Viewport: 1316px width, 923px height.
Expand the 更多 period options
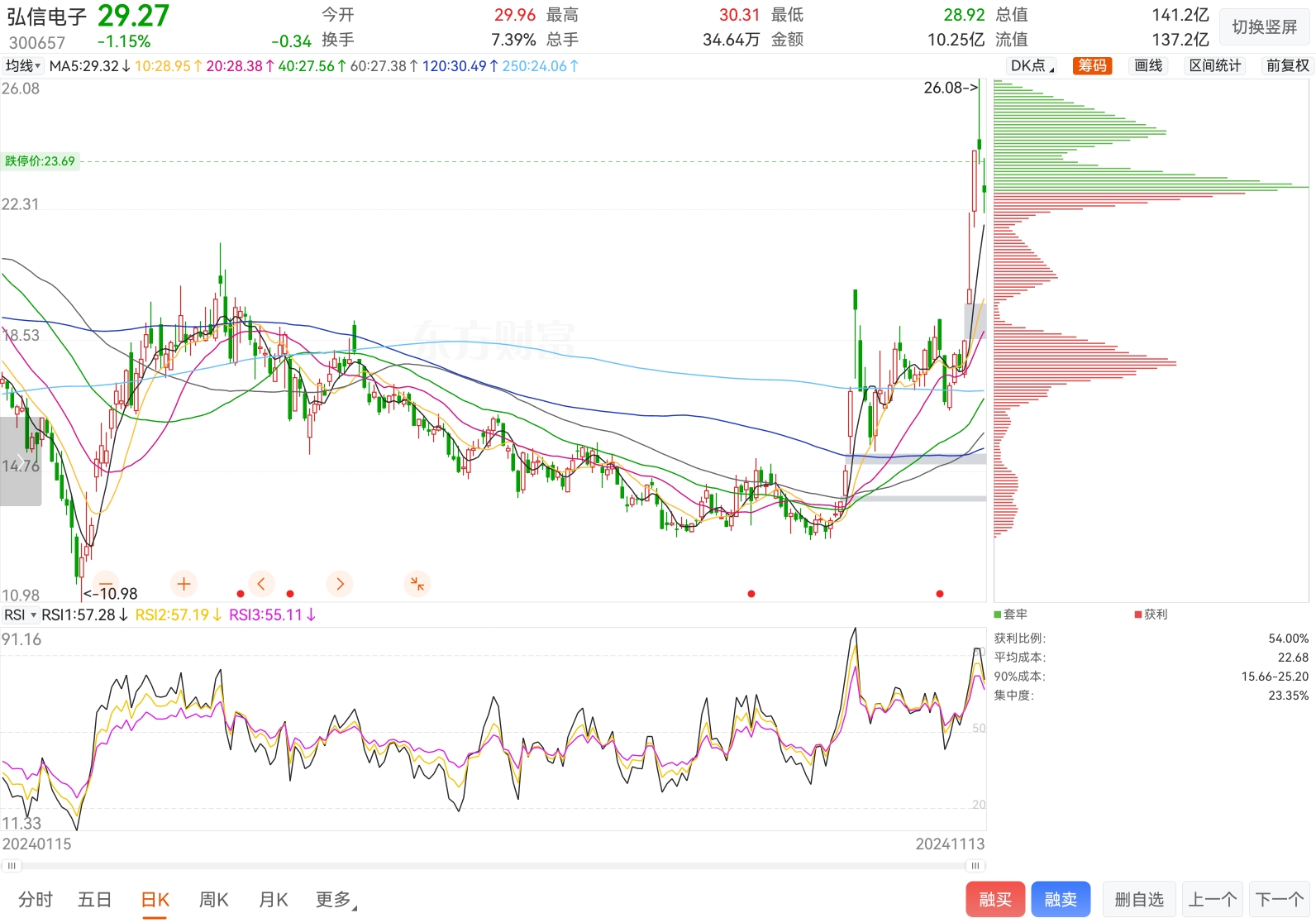point(336,900)
